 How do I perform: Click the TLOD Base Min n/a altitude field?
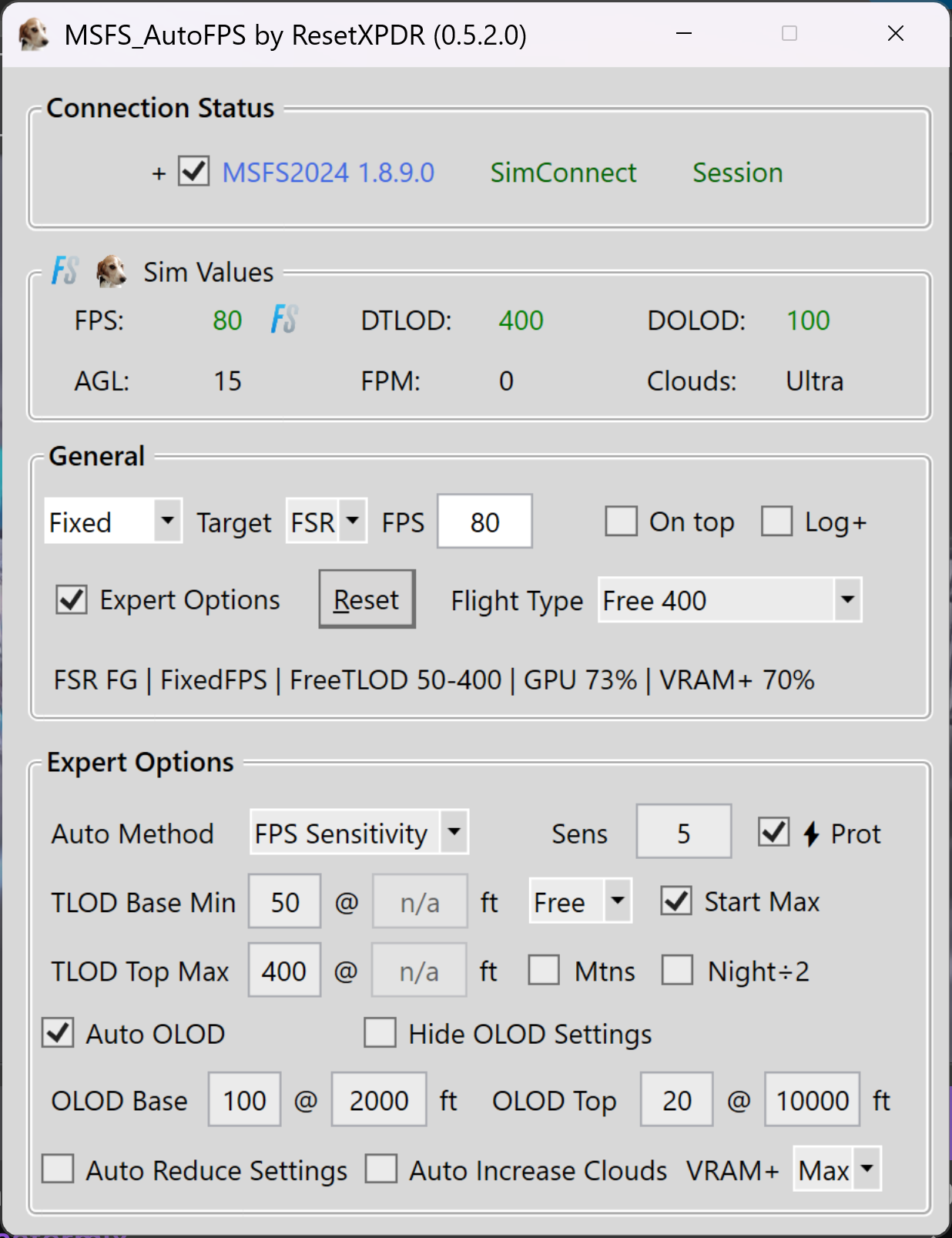tap(420, 901)
